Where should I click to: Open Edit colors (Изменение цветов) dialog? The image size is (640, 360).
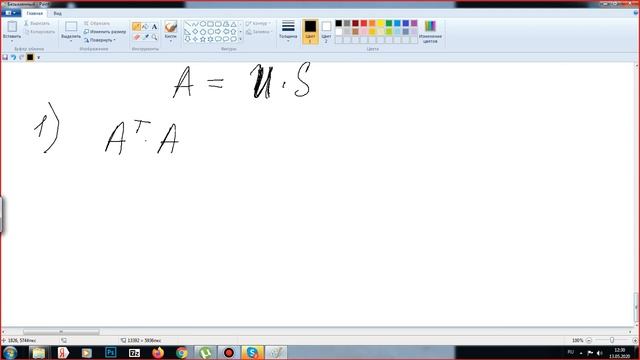[430, 31]
